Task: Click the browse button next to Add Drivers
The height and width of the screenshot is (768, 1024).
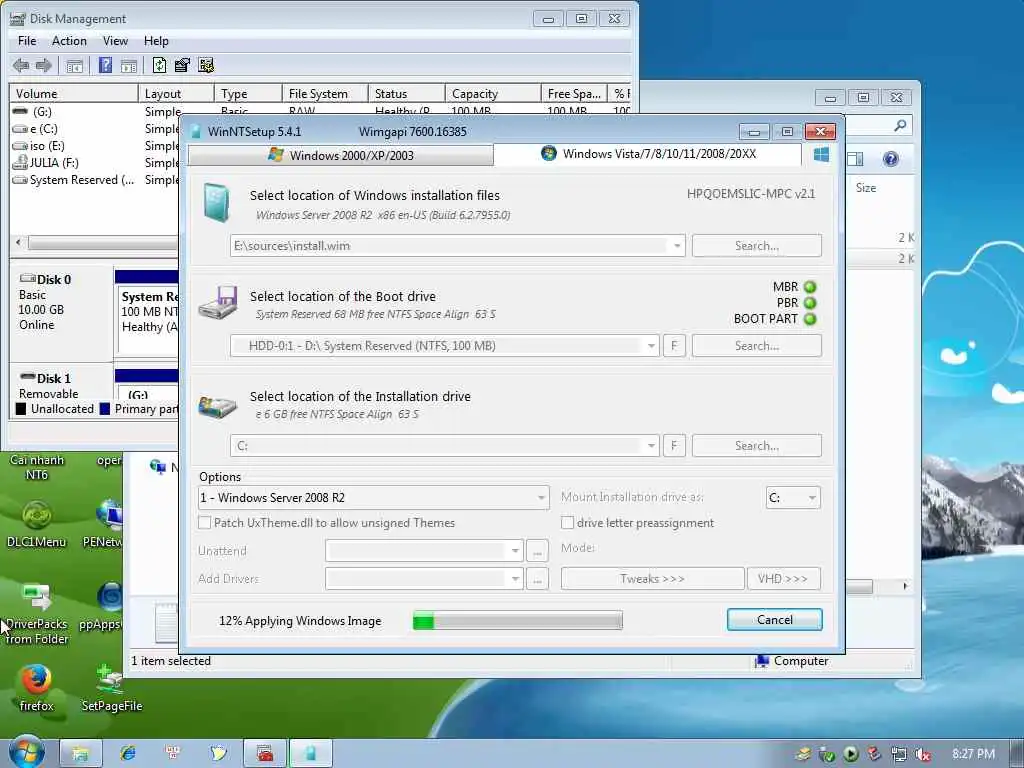Action: point(537,579)
